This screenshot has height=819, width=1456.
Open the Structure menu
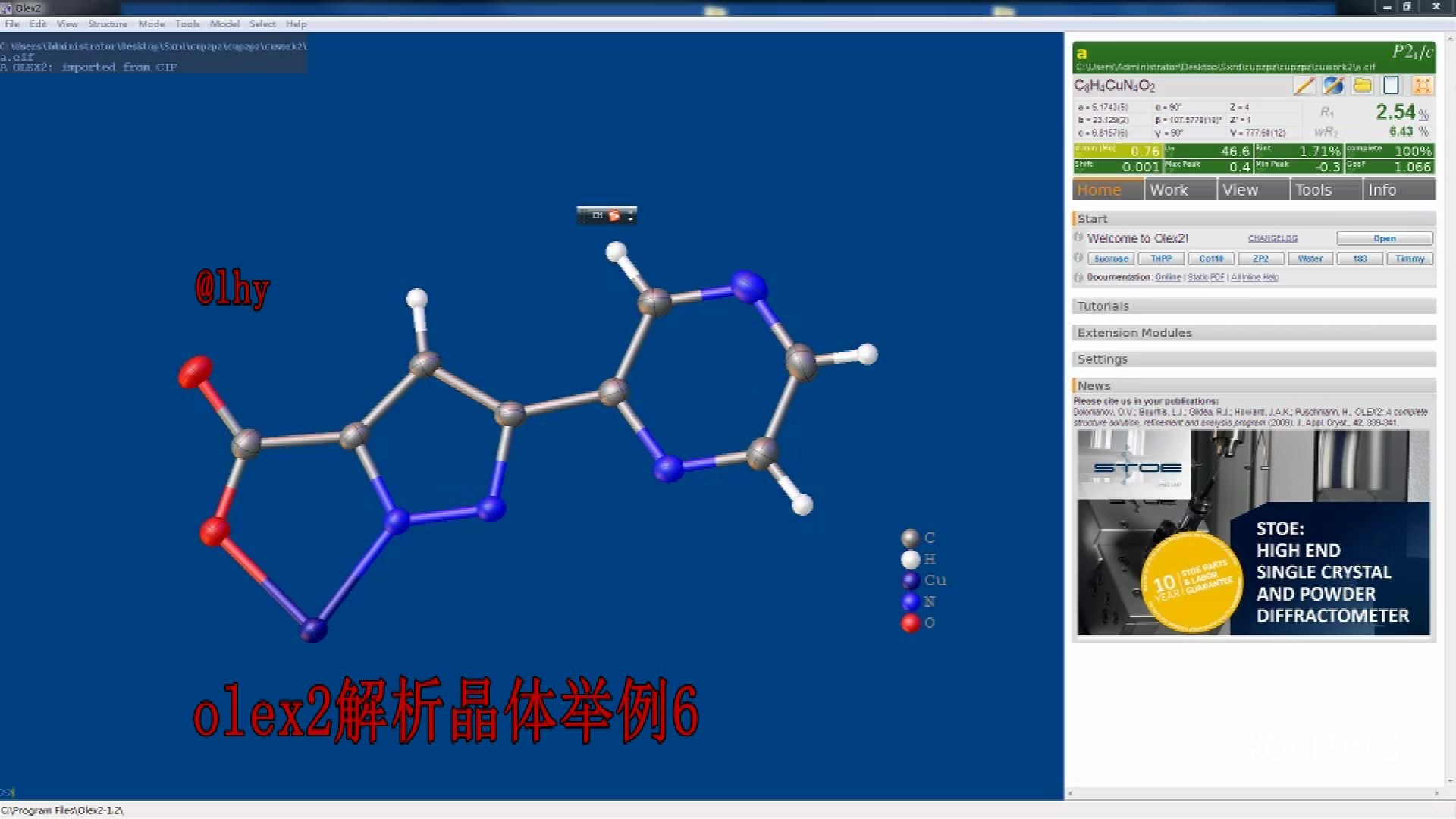107,24
